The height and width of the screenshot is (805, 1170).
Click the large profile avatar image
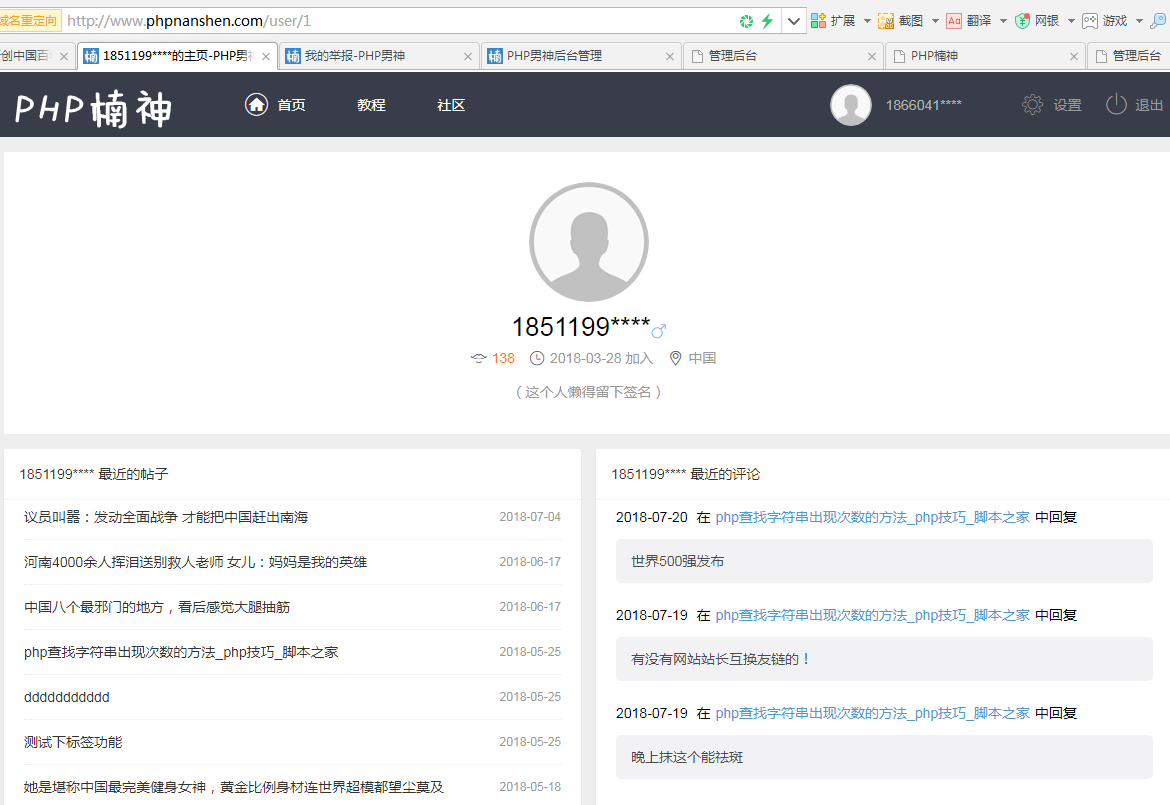589,242
